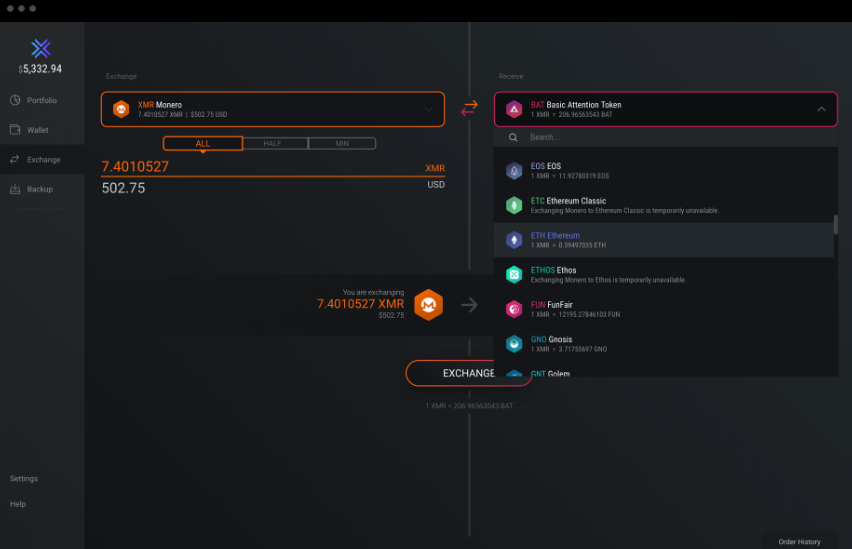Click the Monero icon in the Exchange selector
852x549 pixels.
click(121, 109)
